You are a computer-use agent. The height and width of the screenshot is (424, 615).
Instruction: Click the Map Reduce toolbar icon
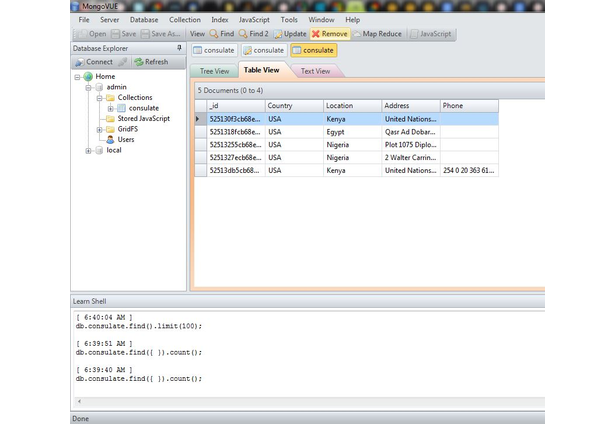357,34
